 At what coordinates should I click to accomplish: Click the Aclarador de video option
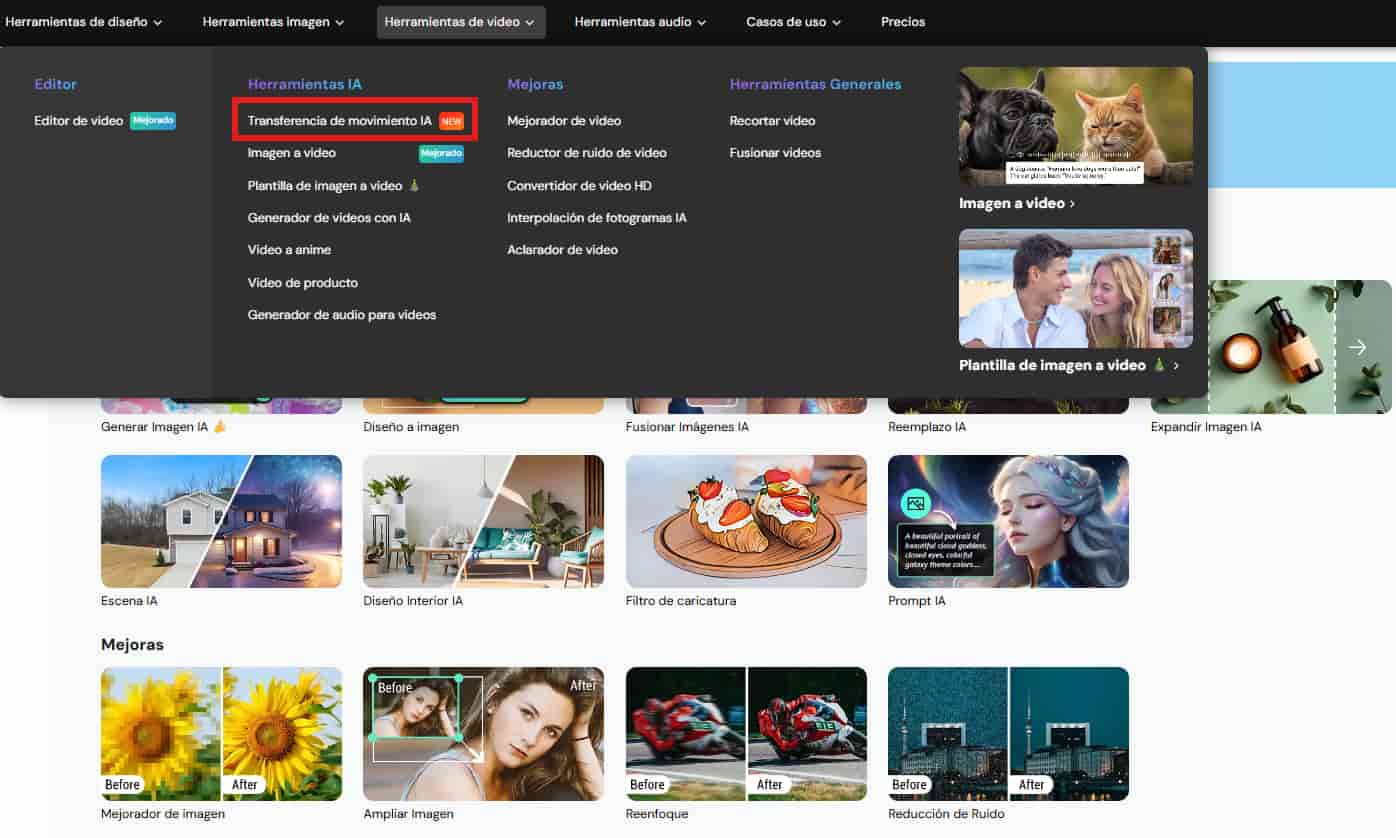[x=562, y=250]
